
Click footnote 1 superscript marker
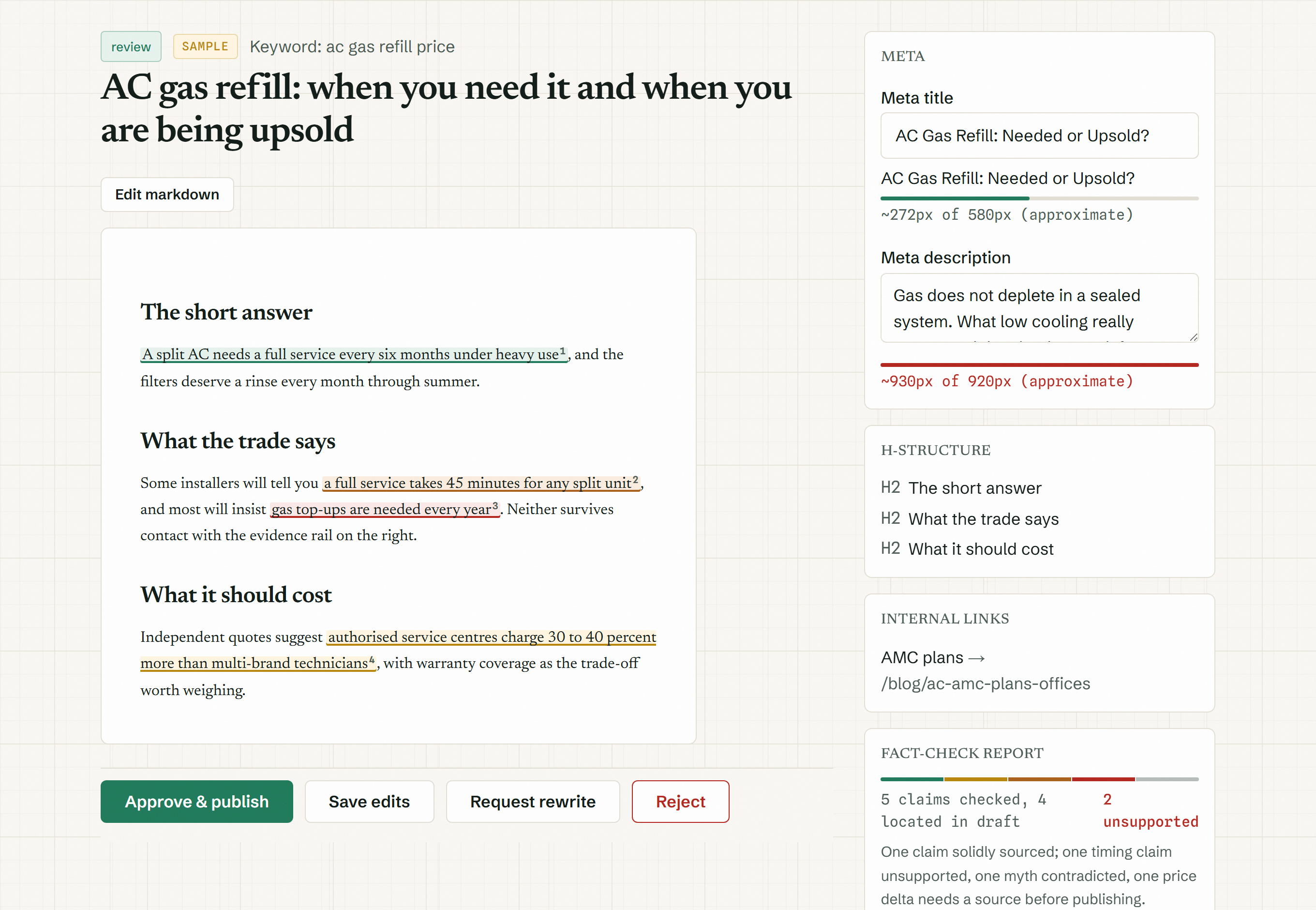pos(563,350)
